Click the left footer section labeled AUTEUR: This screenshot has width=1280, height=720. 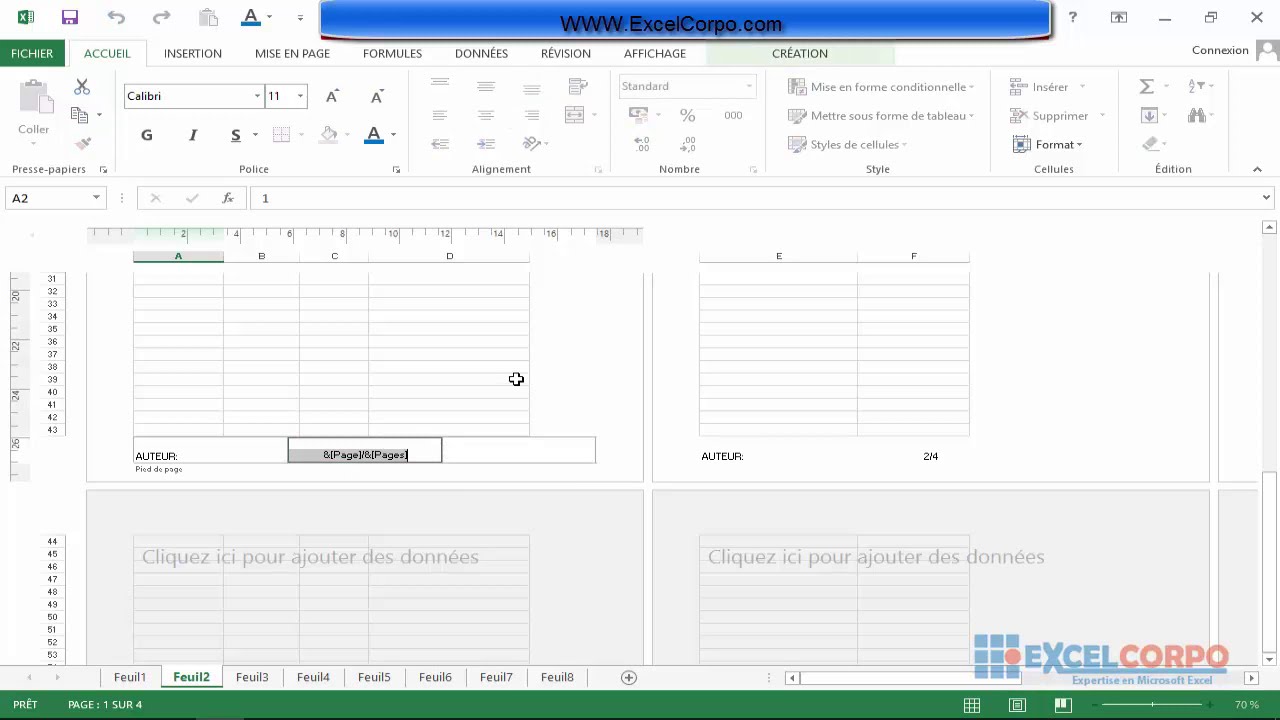tap(210, 451)
